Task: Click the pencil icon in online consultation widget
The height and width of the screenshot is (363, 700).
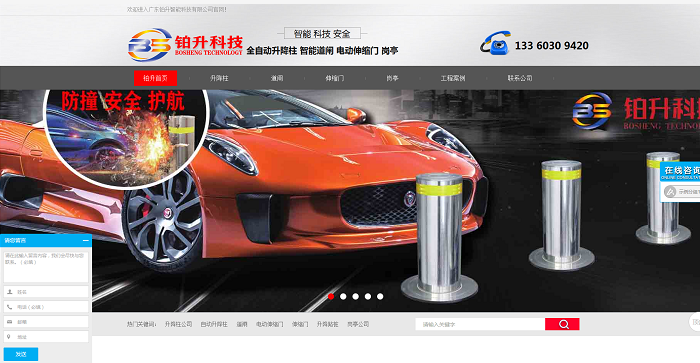Action: coord(670,192)
